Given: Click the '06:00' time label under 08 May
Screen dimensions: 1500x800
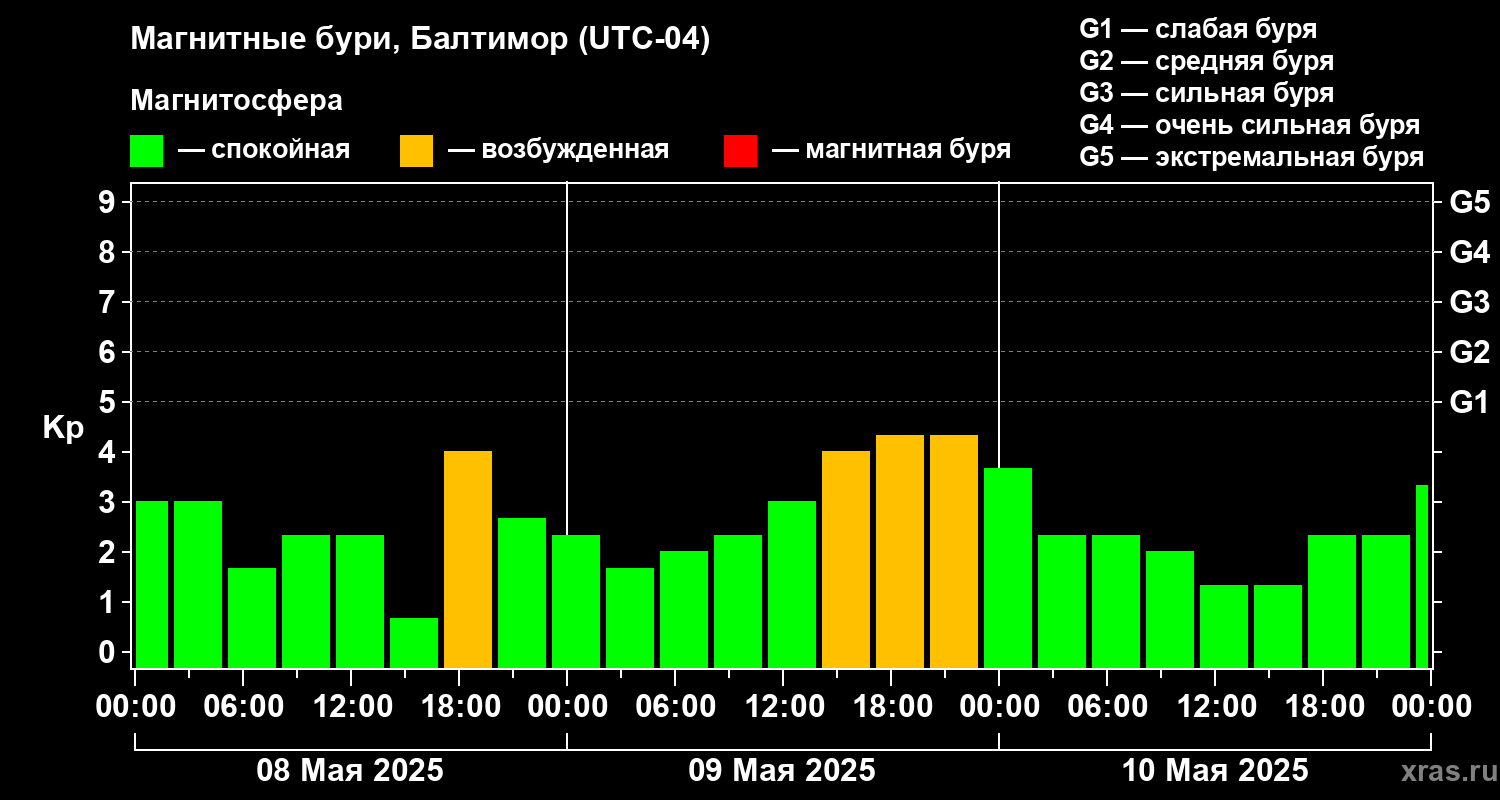Looking at the screenshot, I should pos(245,707).
